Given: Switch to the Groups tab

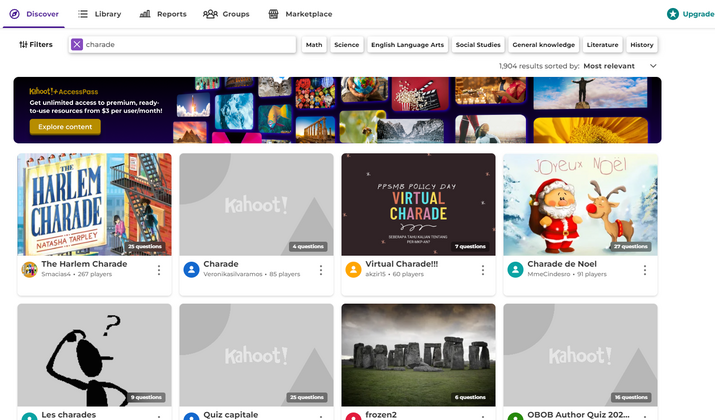Looking at the screenshot, I should coord(226,14).
